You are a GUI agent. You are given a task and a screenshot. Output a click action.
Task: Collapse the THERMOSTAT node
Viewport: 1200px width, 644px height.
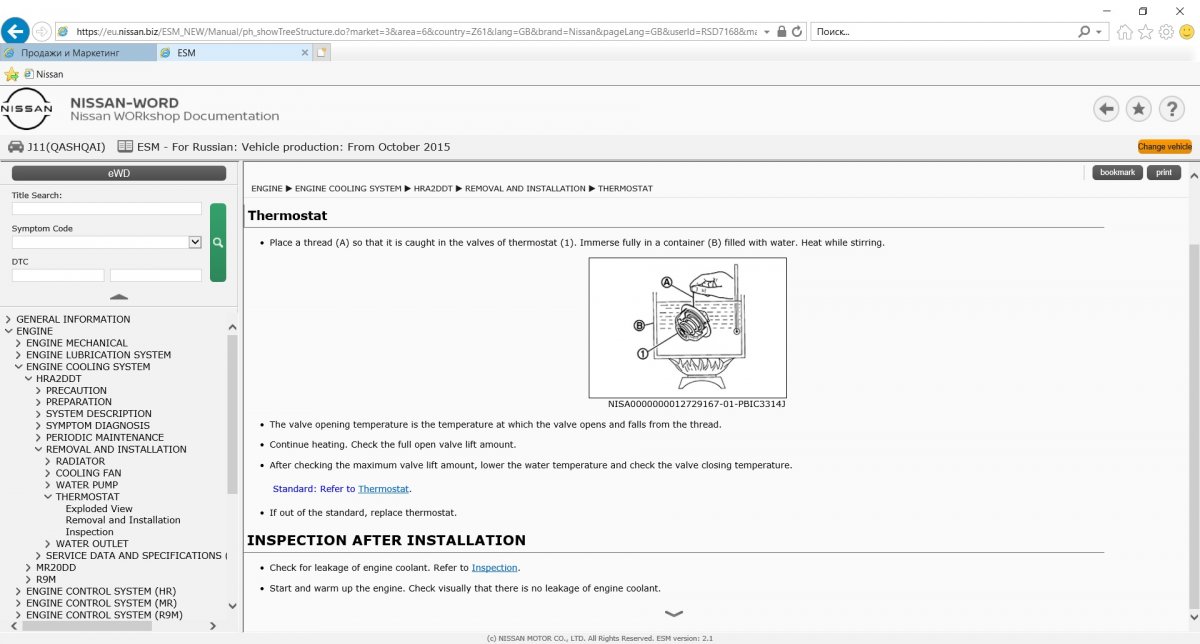coord(48,497)
